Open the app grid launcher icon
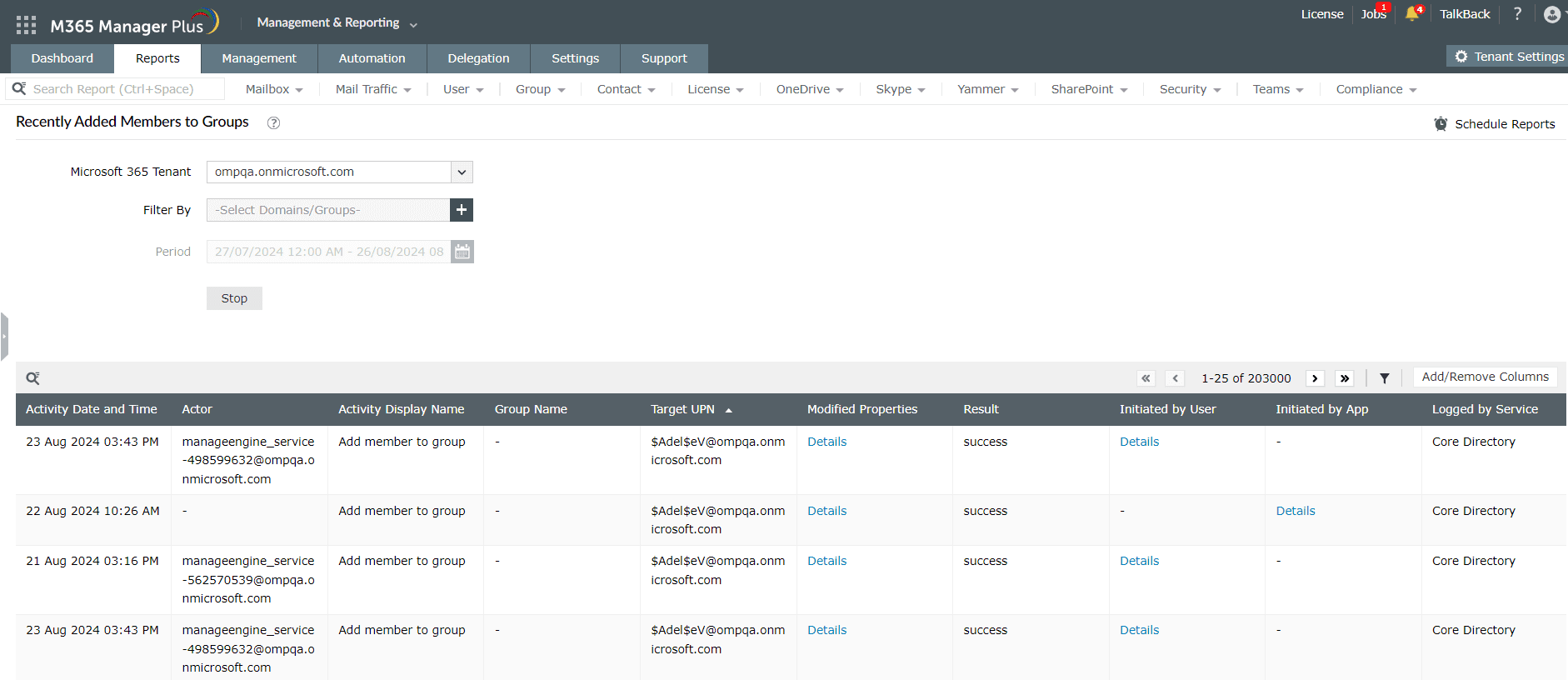1568x680 pixels. pyautogui.click(x=26, y=25)
